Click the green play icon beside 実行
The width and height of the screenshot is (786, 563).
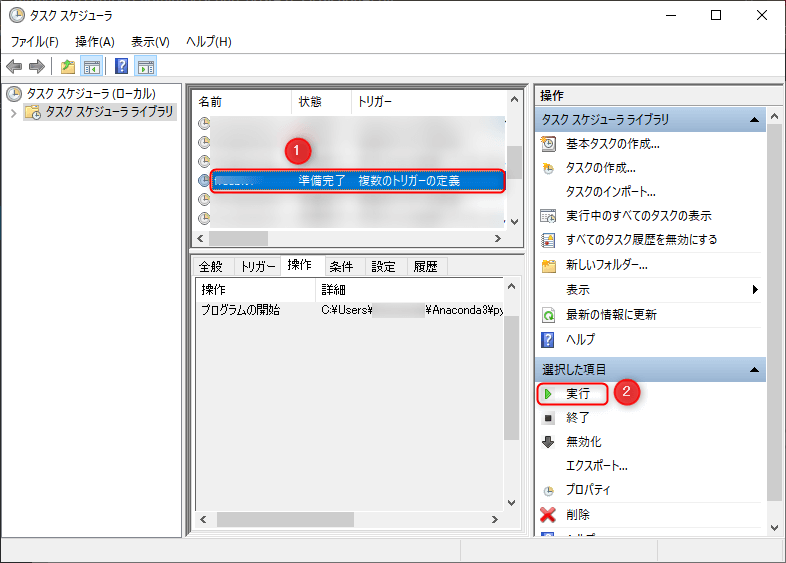(548, 394)
